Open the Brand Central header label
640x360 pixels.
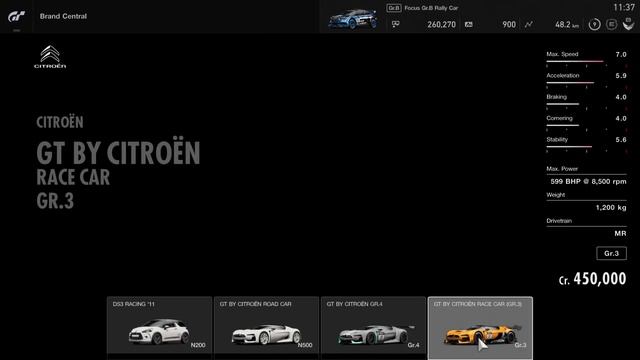point(63,16)
